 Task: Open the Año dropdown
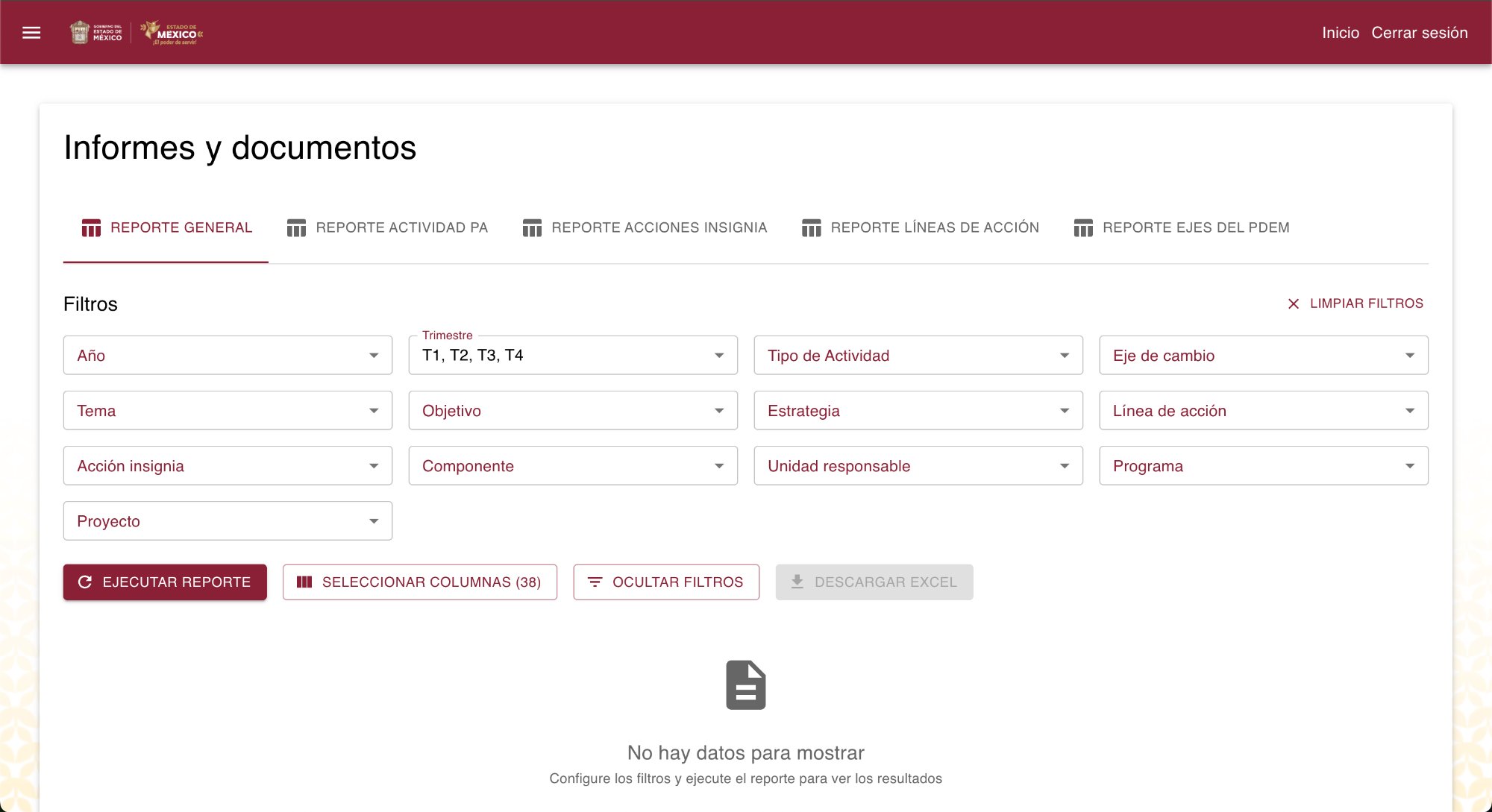tap(228, 356)
